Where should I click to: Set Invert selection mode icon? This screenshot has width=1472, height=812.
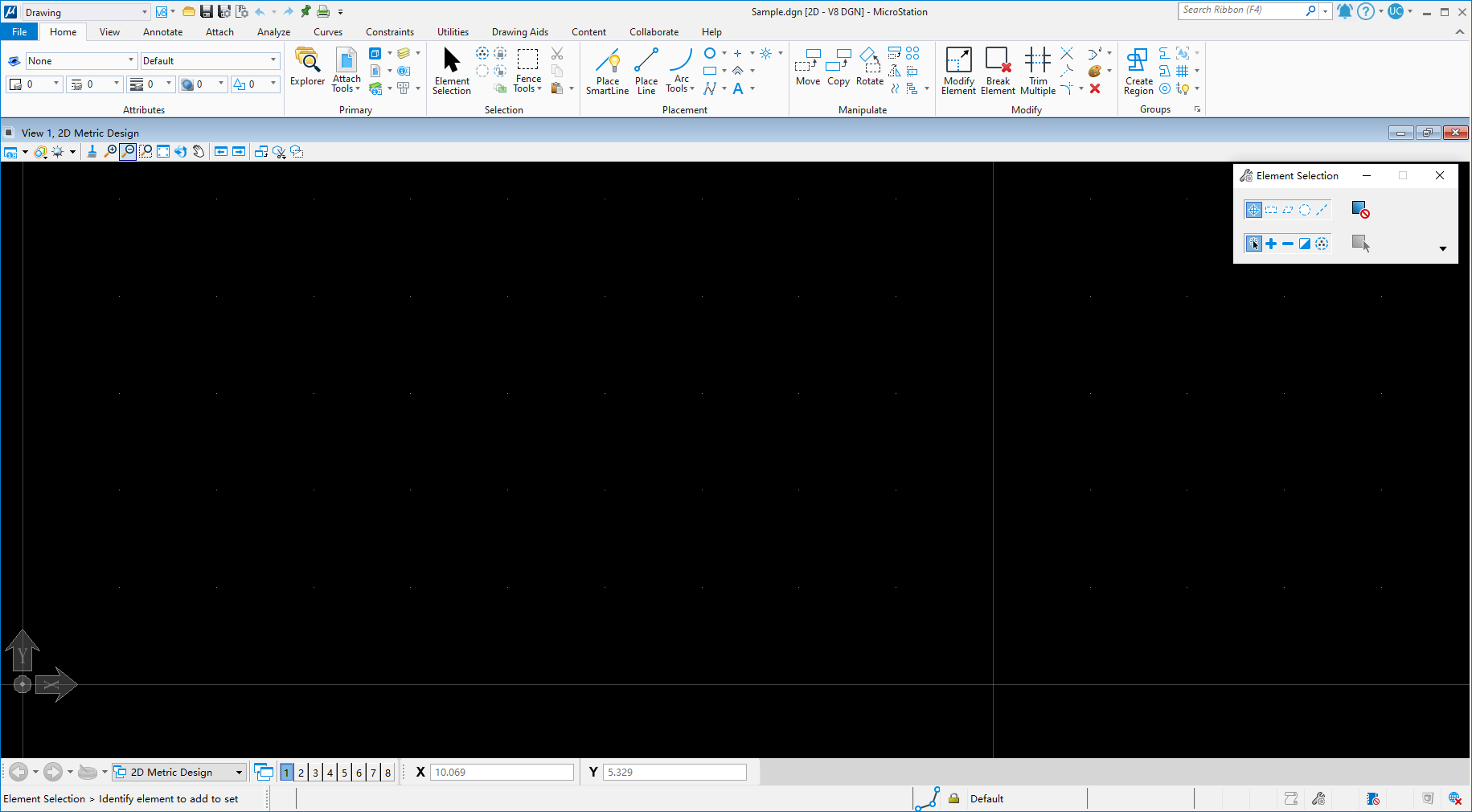click(1305, 244)
